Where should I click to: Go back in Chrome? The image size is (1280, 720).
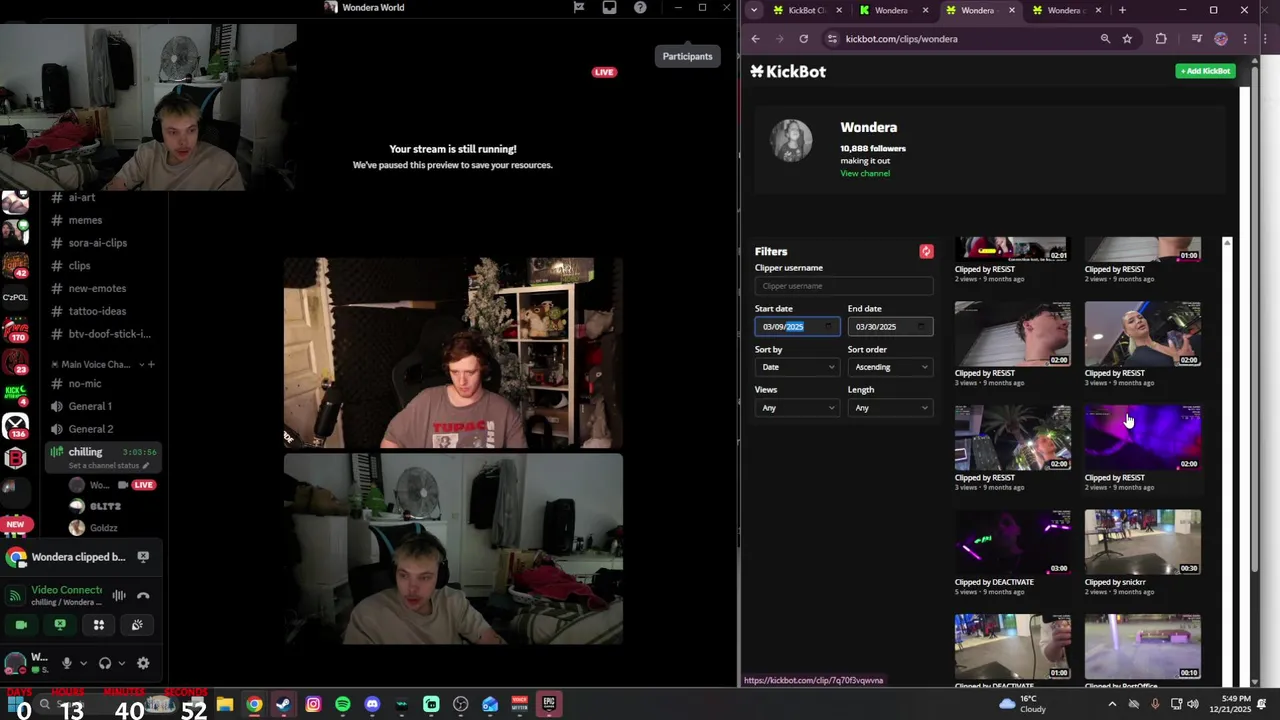[x=756, y=39]
